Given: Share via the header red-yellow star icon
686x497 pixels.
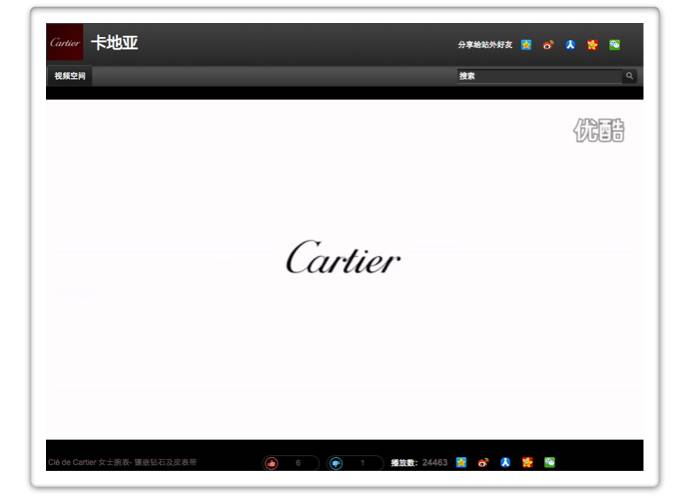Looking at the screenshot, I should click(x=592, y=45).
